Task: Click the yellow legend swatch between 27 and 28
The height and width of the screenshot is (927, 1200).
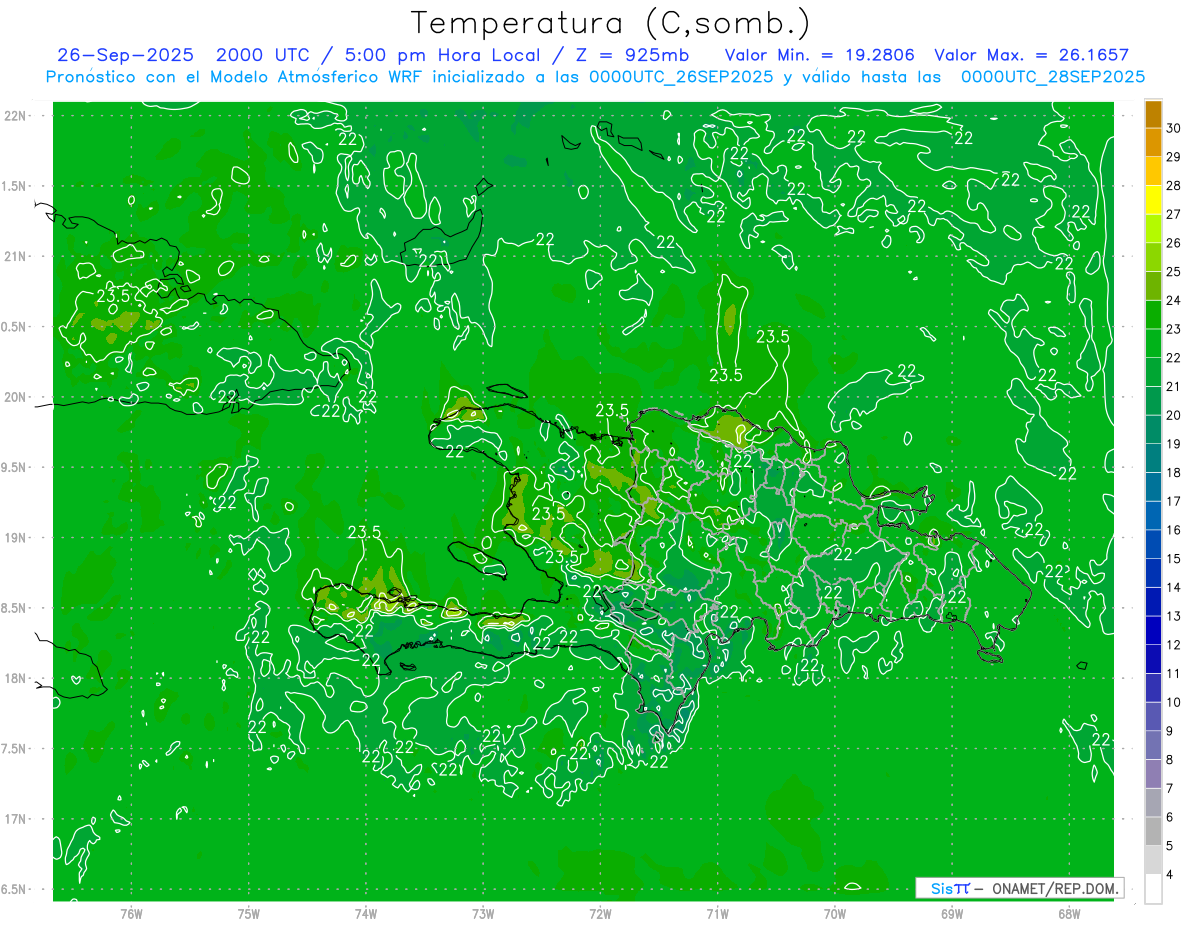Action: pyautogui.click(x=1153, y=200)
